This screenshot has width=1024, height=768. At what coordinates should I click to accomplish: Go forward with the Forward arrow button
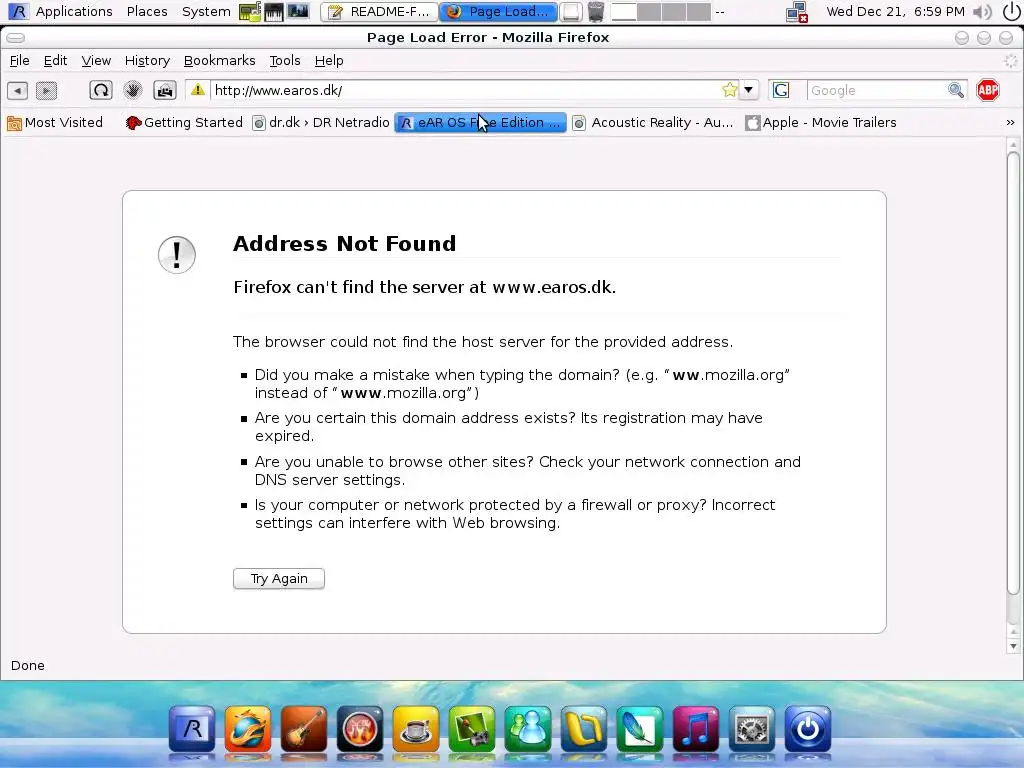(46, 90)
